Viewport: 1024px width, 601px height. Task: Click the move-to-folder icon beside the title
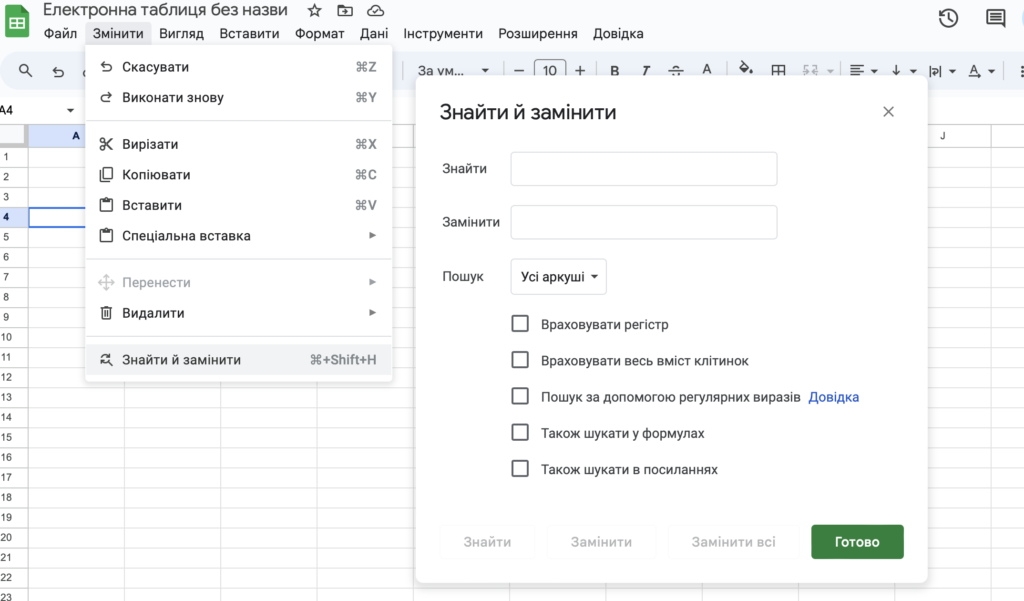click(x=345, y=10)
